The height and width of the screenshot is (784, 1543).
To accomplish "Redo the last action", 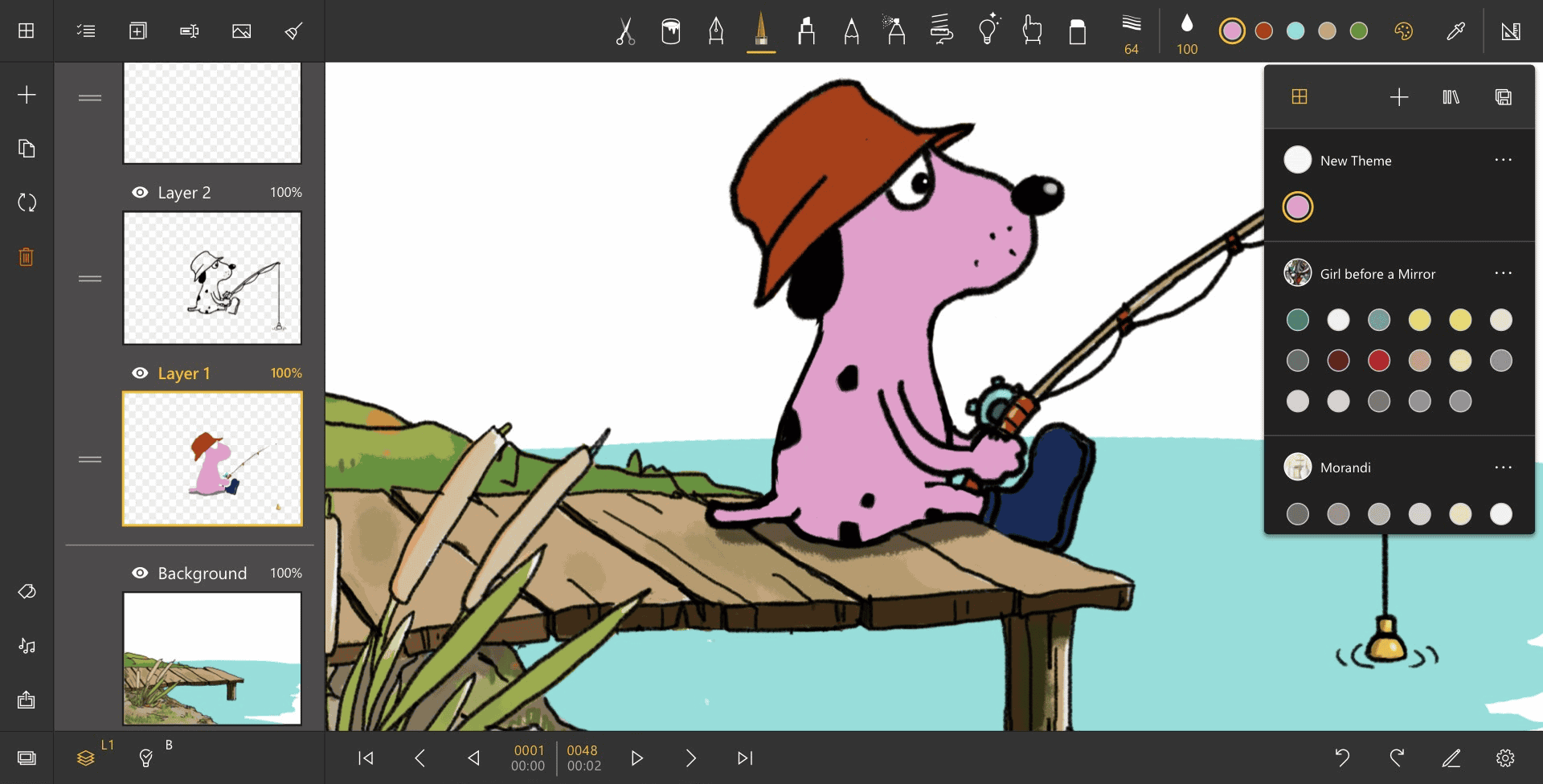I will (x=1397, y=757).
